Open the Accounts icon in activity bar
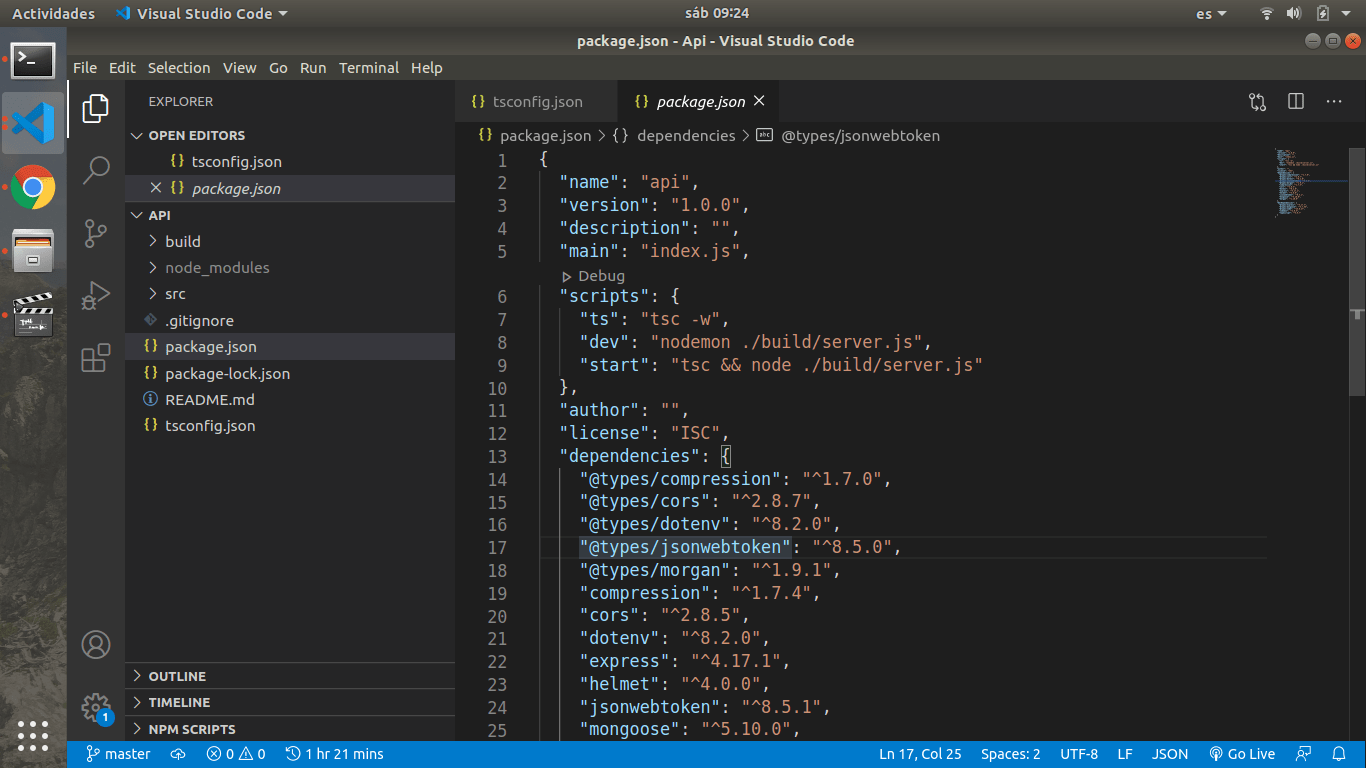Screen dimensions: 1366x768 coord(96,645)
